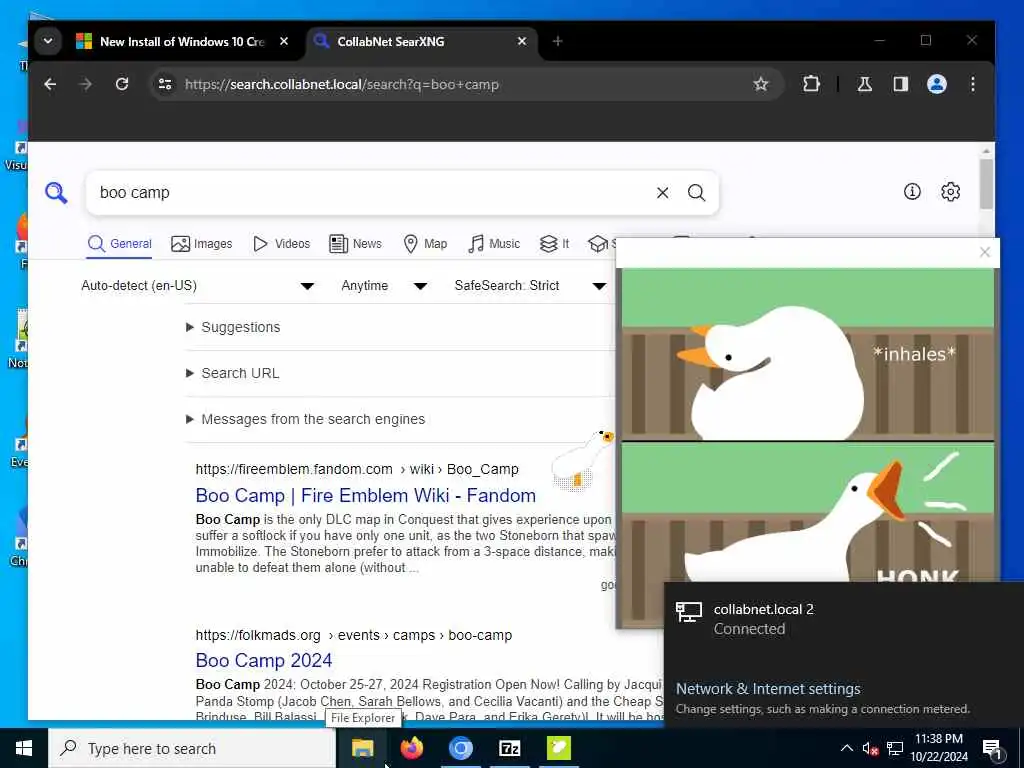Switch to Music search category
Screen dimensions: 1024x768
click(x=494, y=244)
